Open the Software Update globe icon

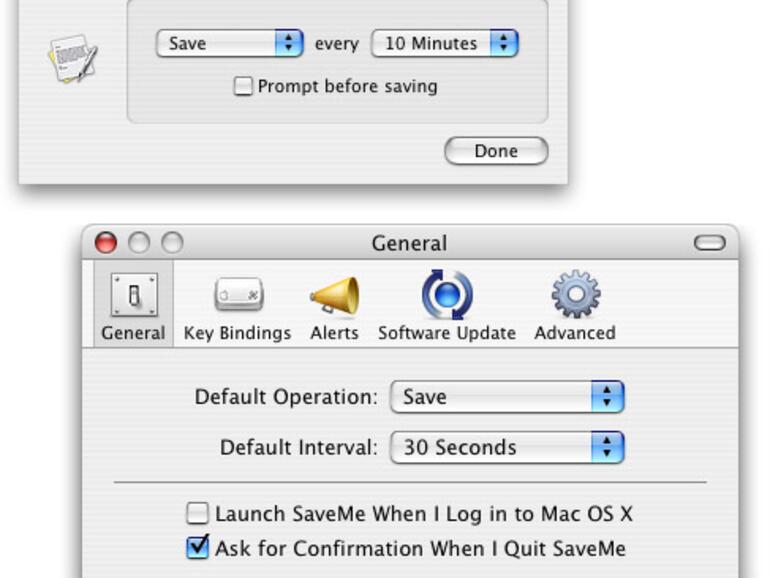(x=447, y=295)
